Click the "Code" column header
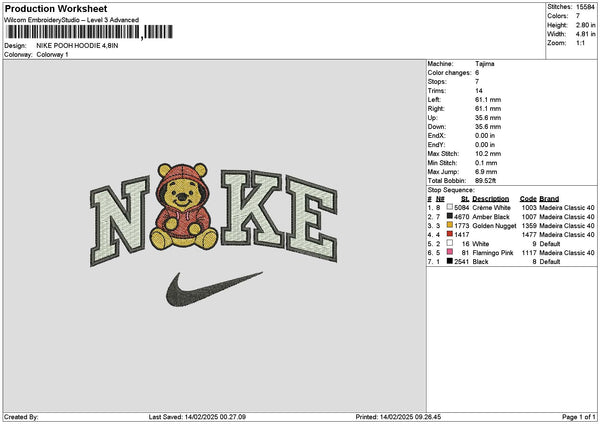This screenshot has height=424, width=600. click(x=528, y=199)
